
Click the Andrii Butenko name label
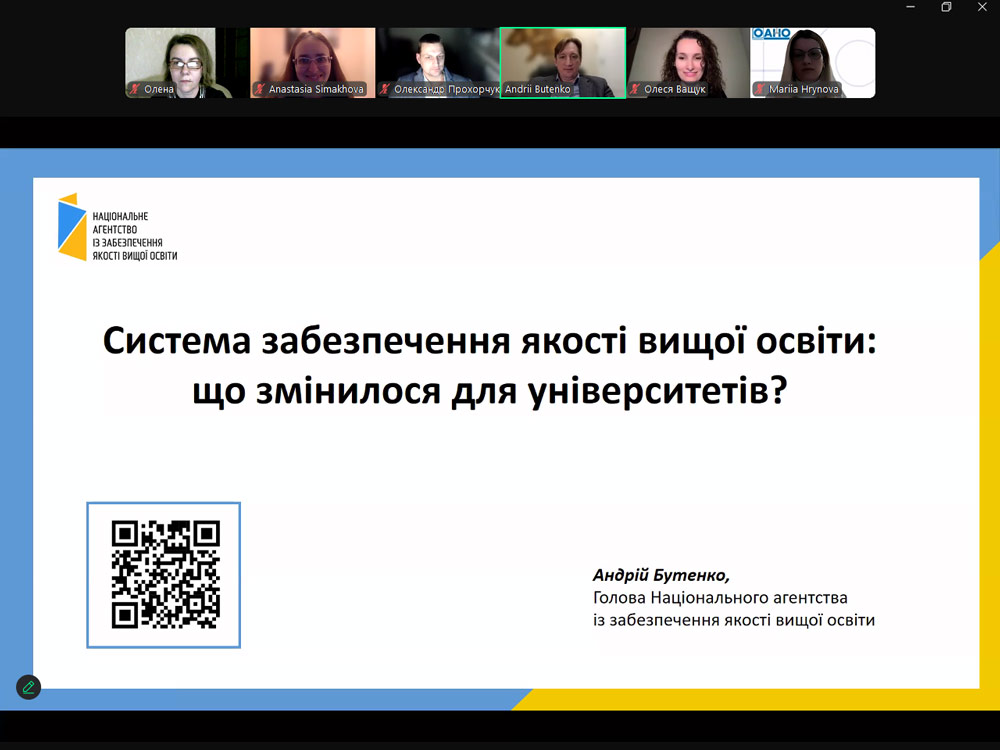coord(537,89)
